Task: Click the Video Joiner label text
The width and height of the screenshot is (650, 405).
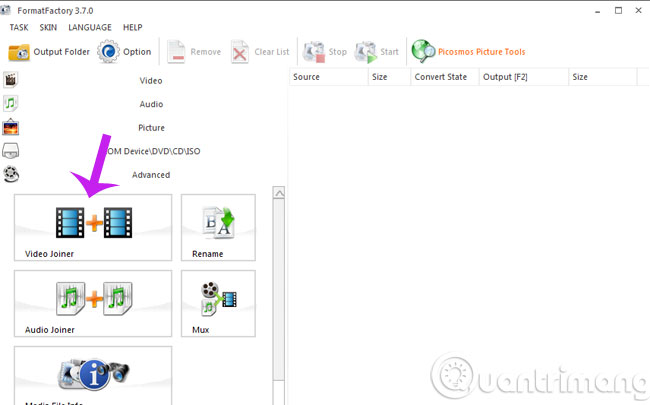Action: [x=49, y=254]
